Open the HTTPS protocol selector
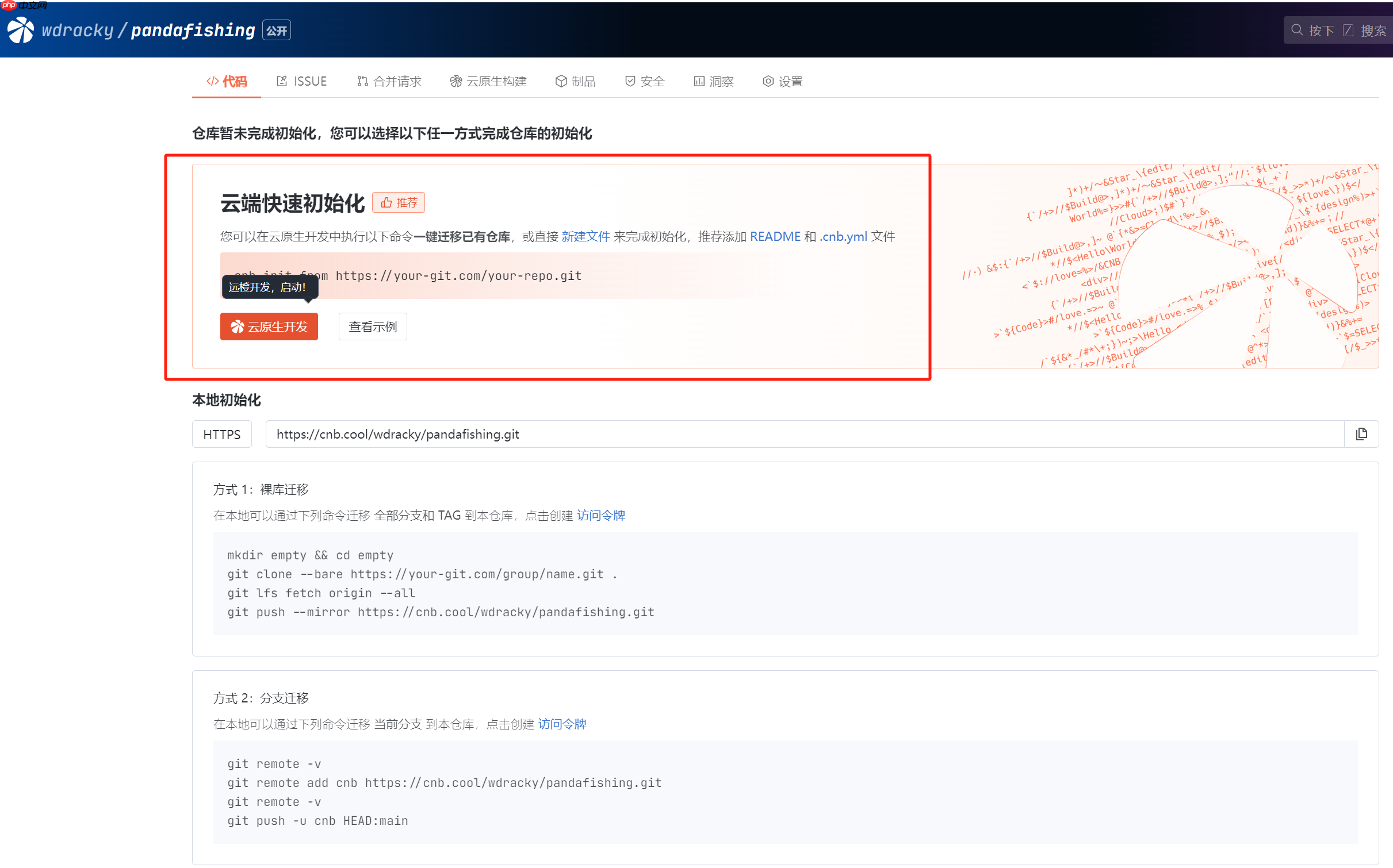 click(221, 434)
